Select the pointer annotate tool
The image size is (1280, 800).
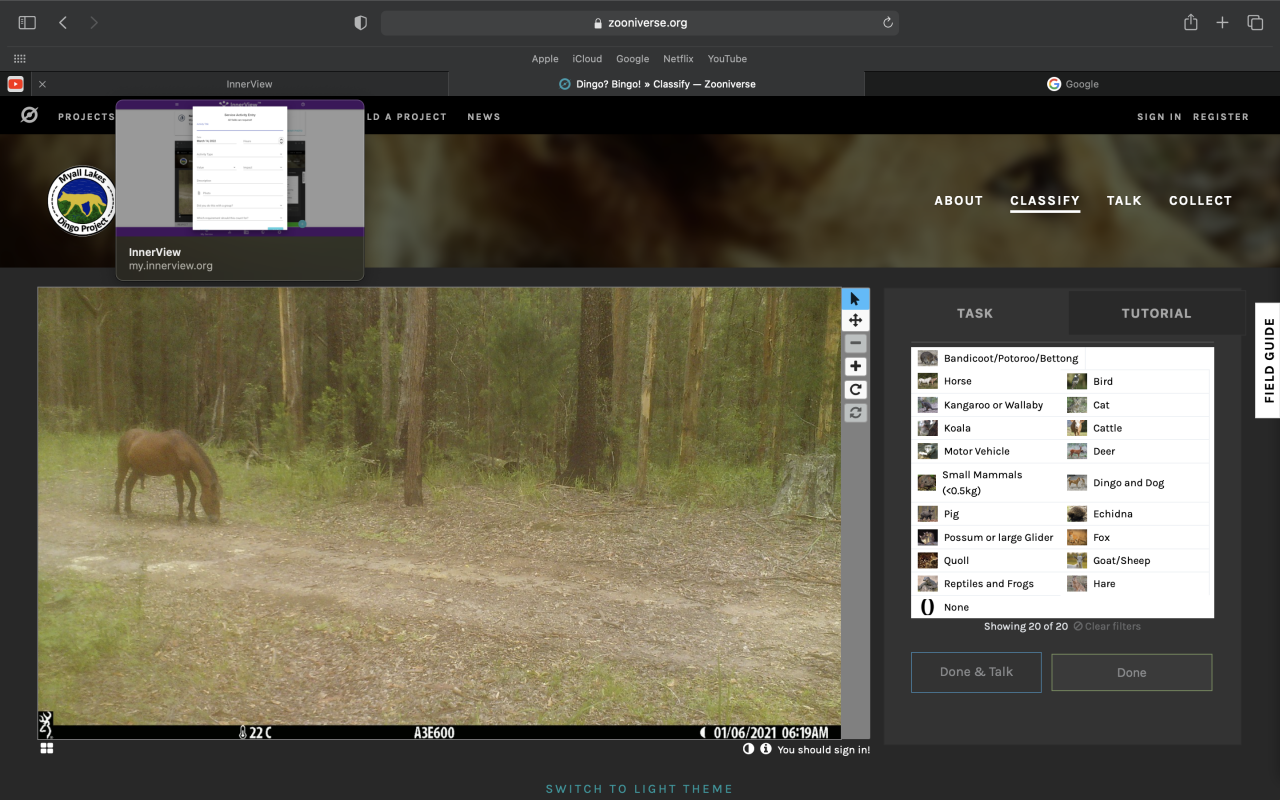coord(855,299)
